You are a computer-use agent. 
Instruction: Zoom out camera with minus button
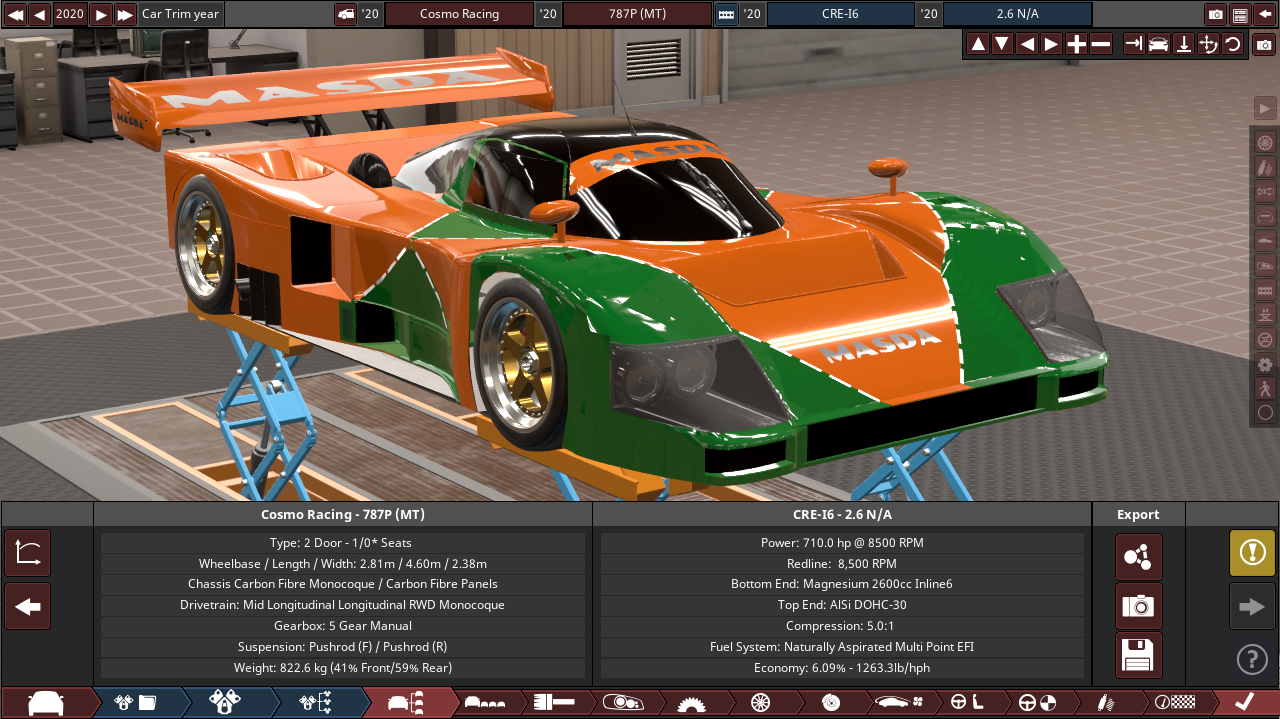pyautogui.click(x=1101, y=44)
